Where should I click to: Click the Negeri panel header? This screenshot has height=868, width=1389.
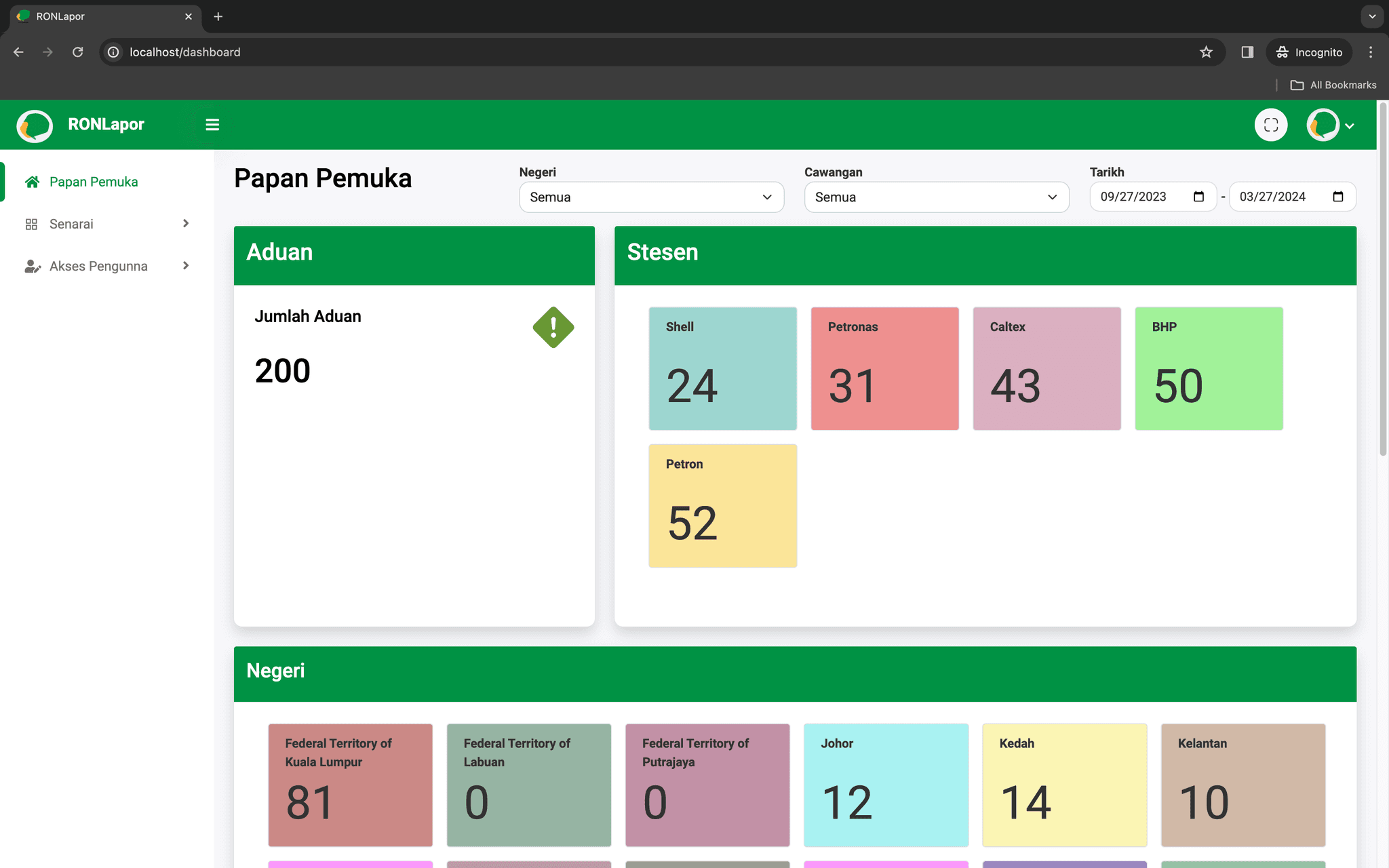(795, 673)
